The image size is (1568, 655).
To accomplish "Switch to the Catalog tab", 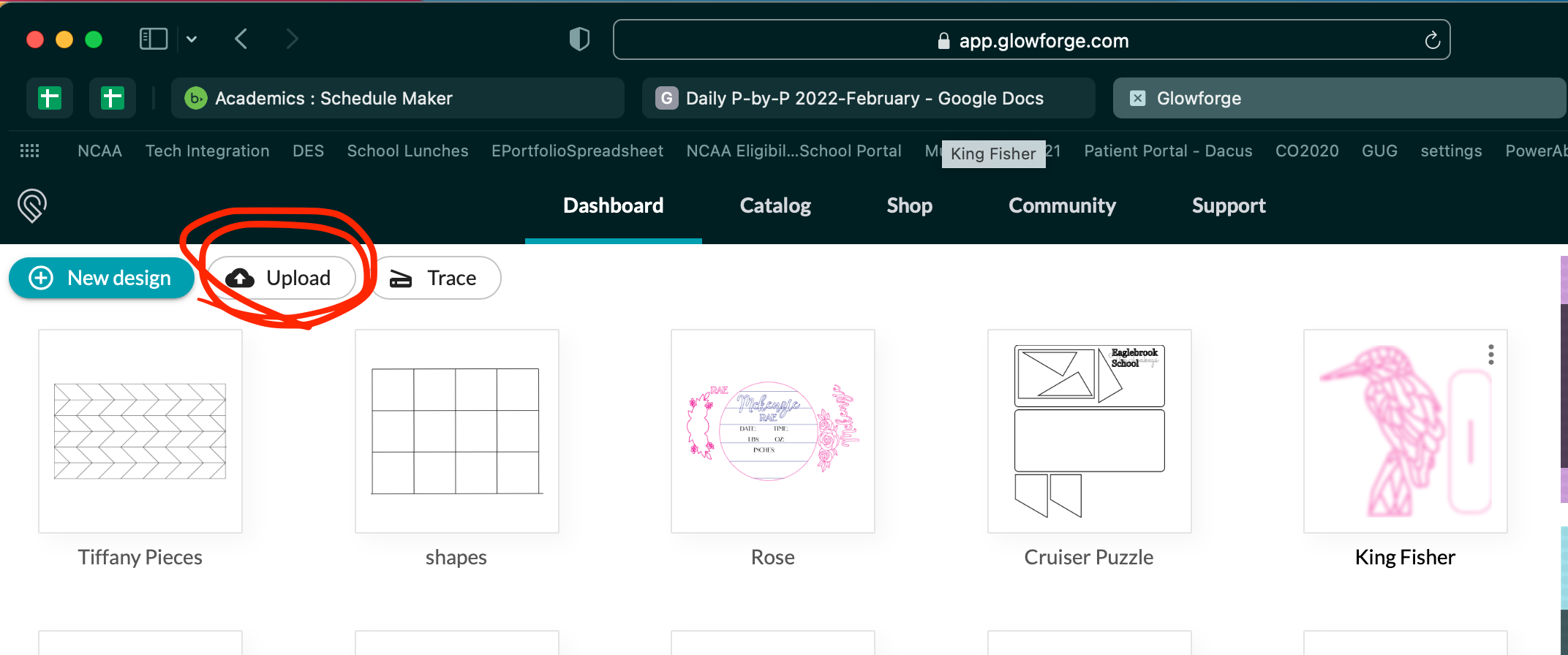I will [x=775, y=205].
